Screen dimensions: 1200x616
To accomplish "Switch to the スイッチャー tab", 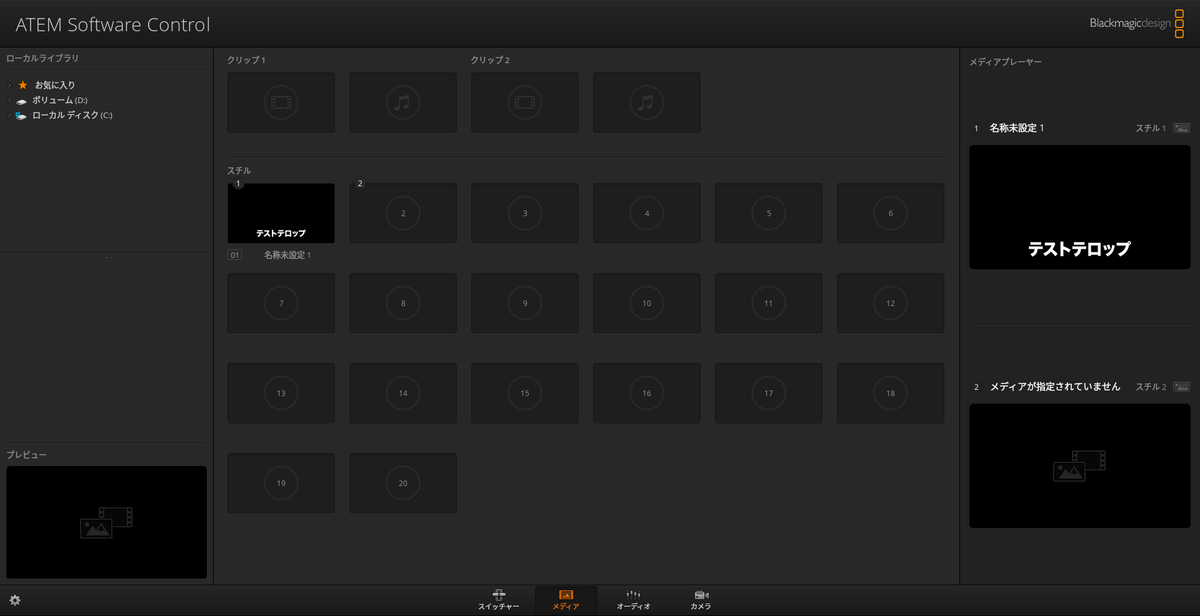I will pyautogui.click(x=498, y=600).
